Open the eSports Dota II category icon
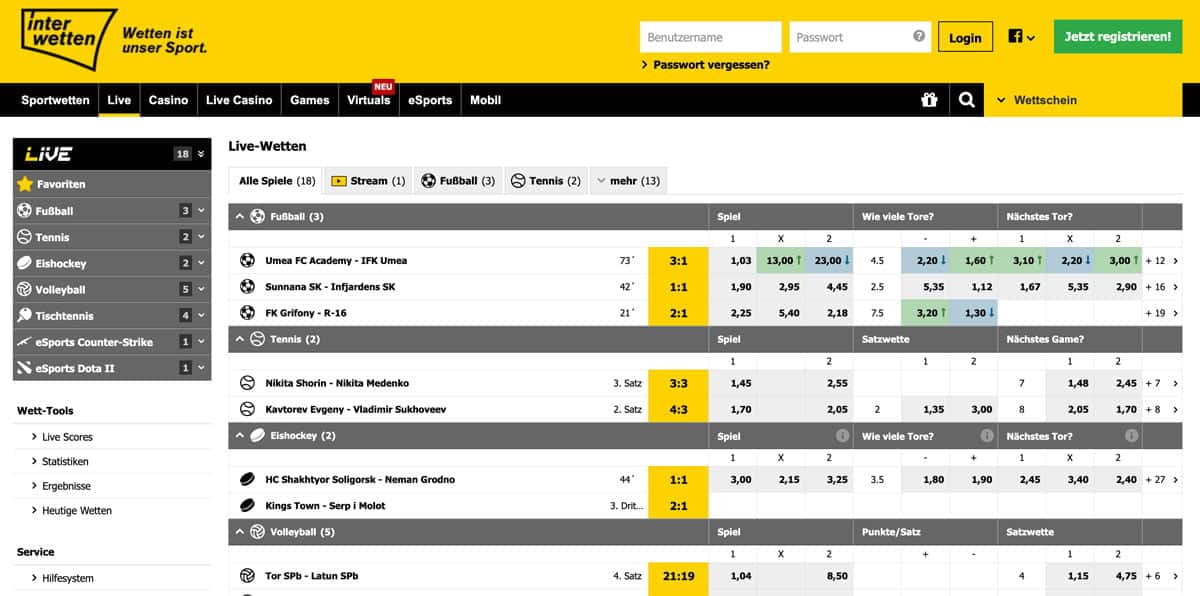This screenshot has width=1200, height=596. click(x=31, y=367)
